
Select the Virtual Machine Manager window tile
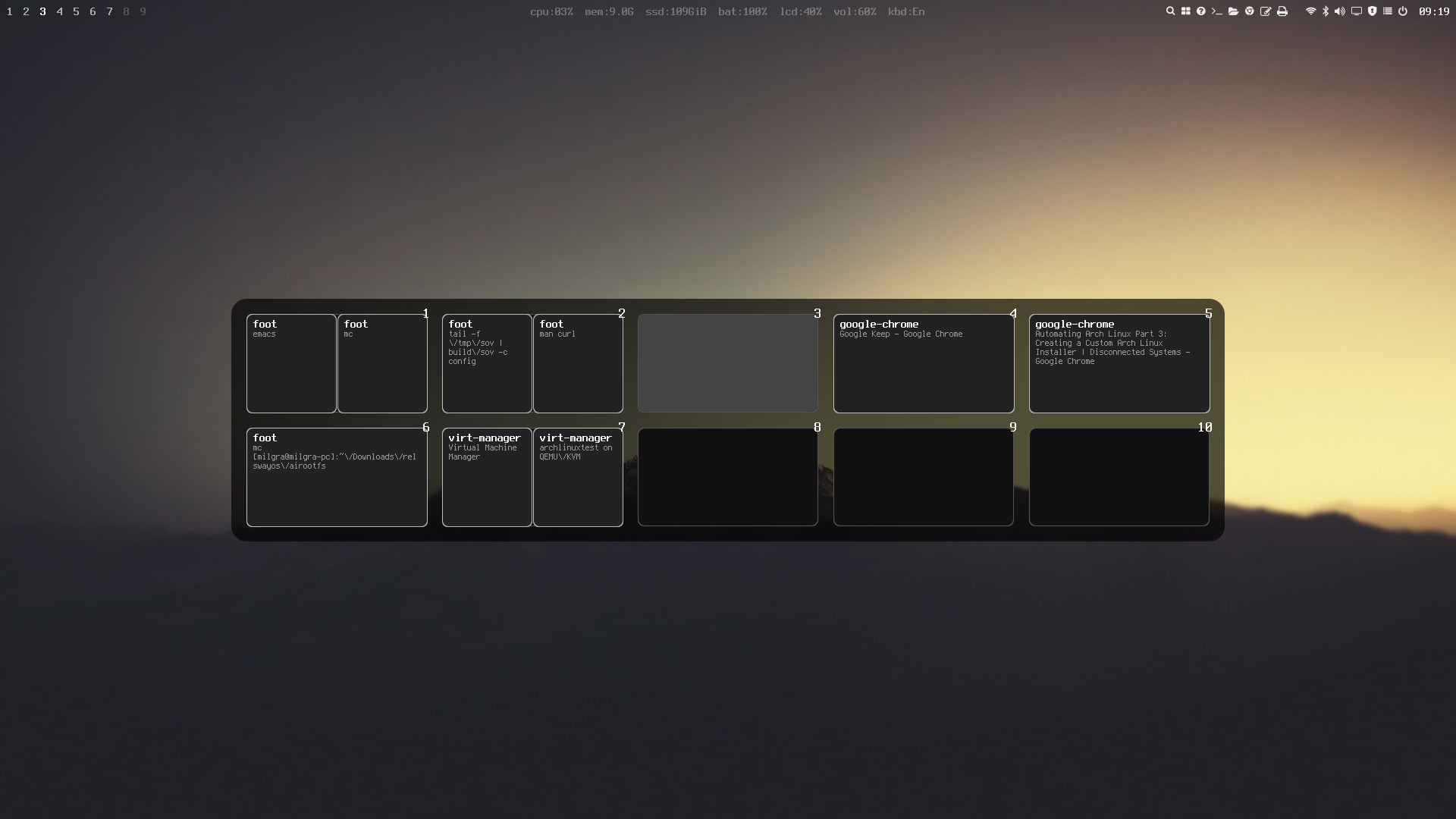pyautogui.click(x=487, y=478)
